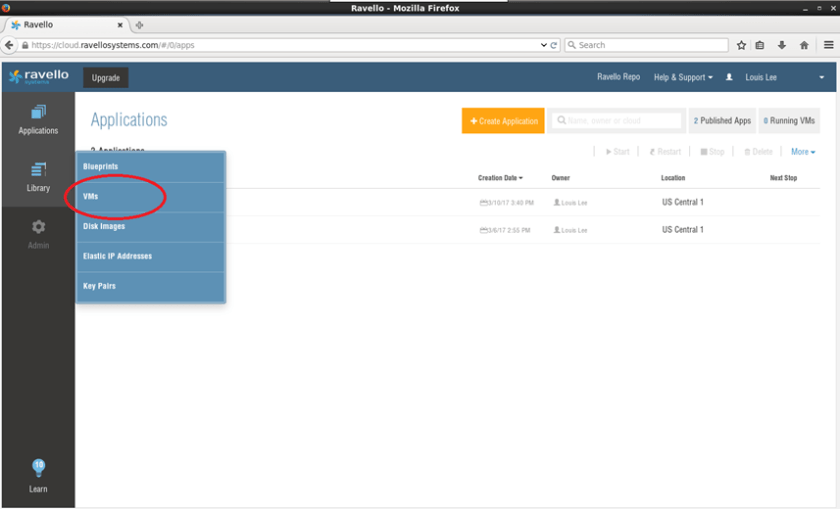Sort by the Creation Date column
Viewport: 840px width, 509px height.
500,178
